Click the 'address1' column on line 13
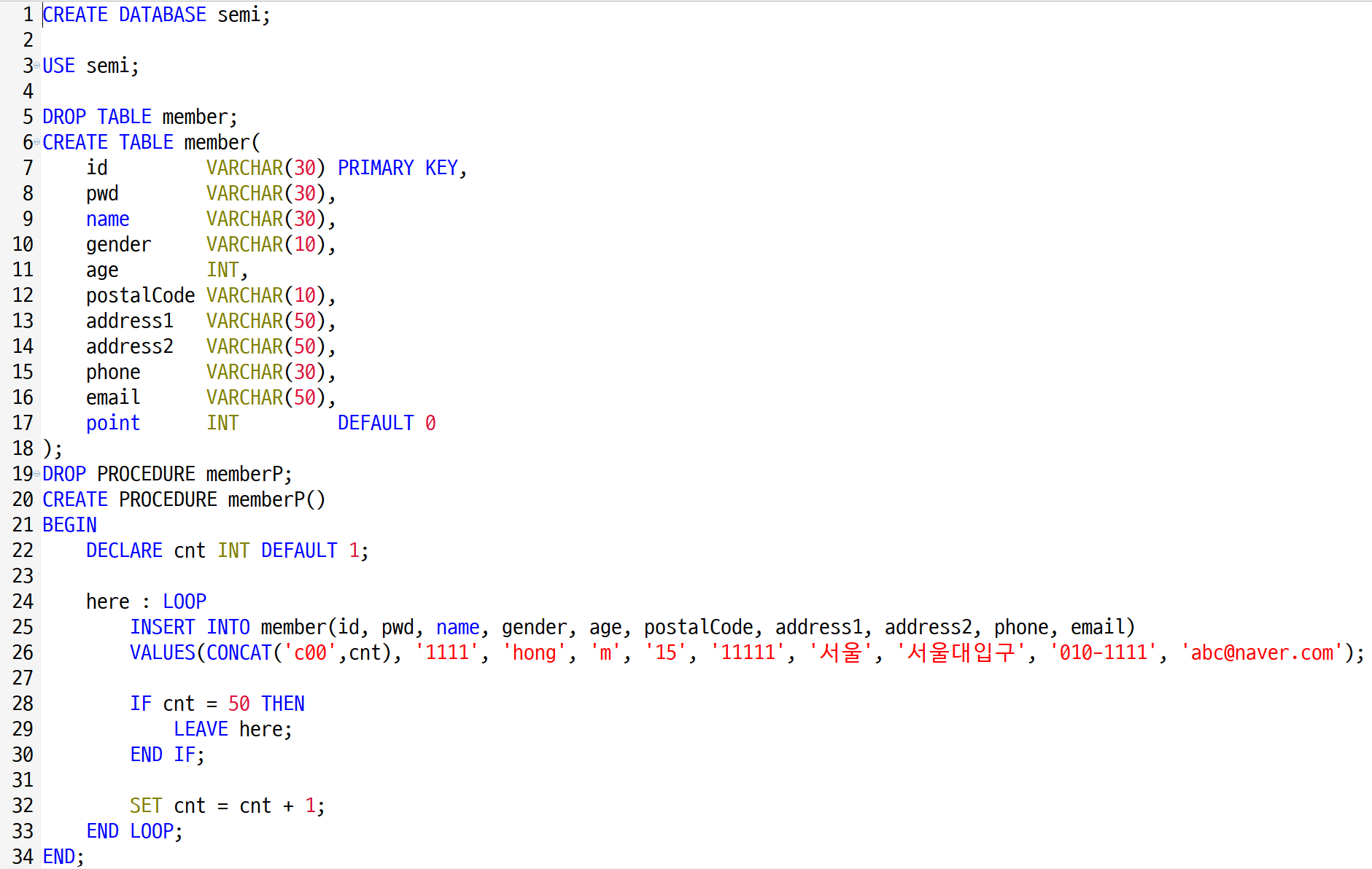 click(x=130, y=321)
